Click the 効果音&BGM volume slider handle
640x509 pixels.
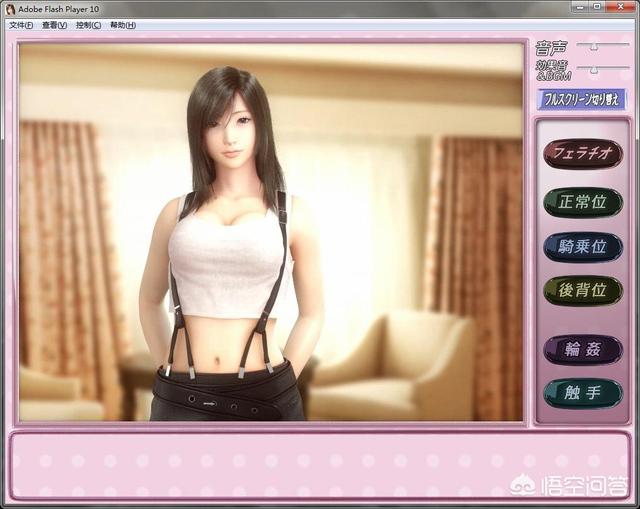pyautogui.click(x=594, y=70)
